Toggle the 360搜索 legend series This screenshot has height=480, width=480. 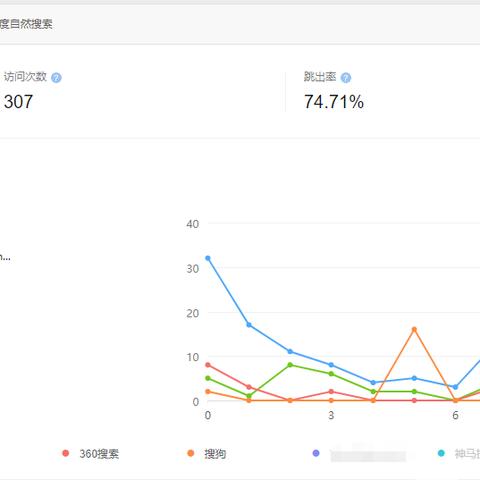(90, 454)
